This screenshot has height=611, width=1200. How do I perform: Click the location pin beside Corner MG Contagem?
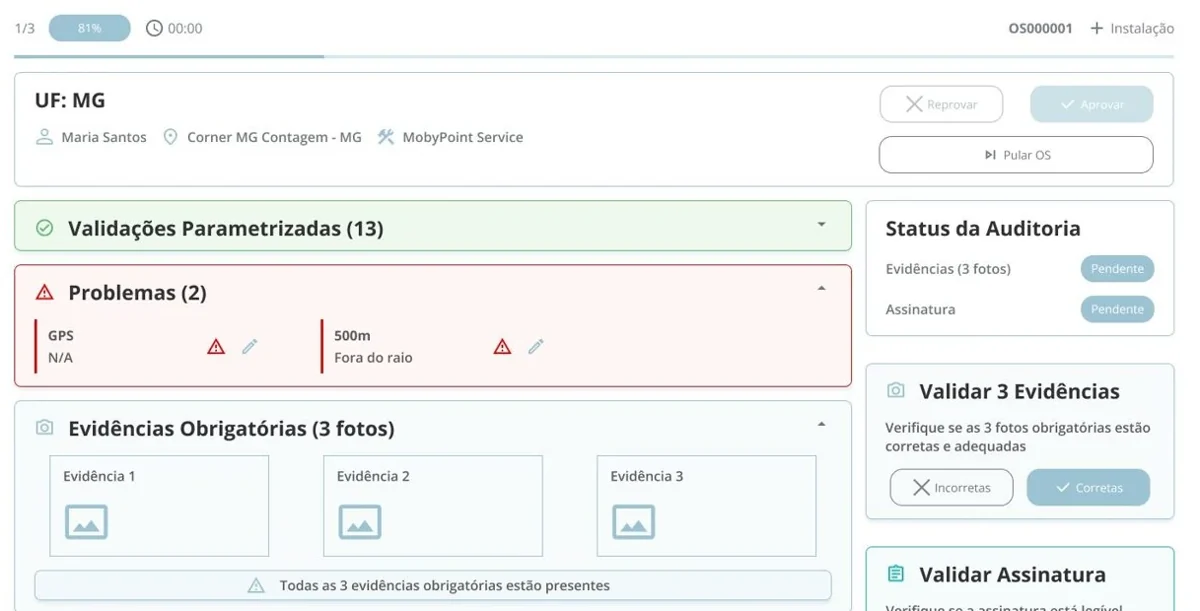[170, 137]
